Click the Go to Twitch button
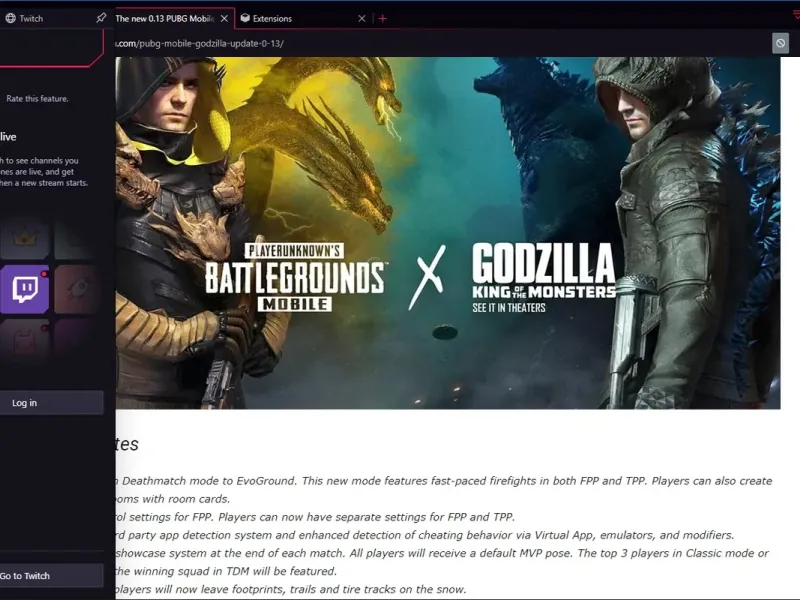The image size is (800, 600). [x=52, y=576]
